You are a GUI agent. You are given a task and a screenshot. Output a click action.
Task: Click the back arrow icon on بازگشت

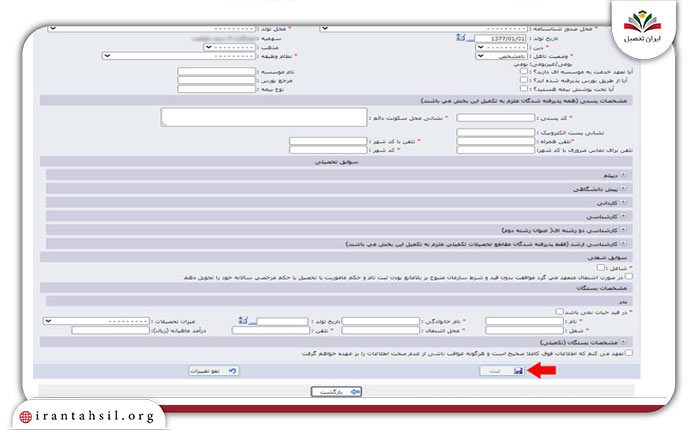coord(355,392)
